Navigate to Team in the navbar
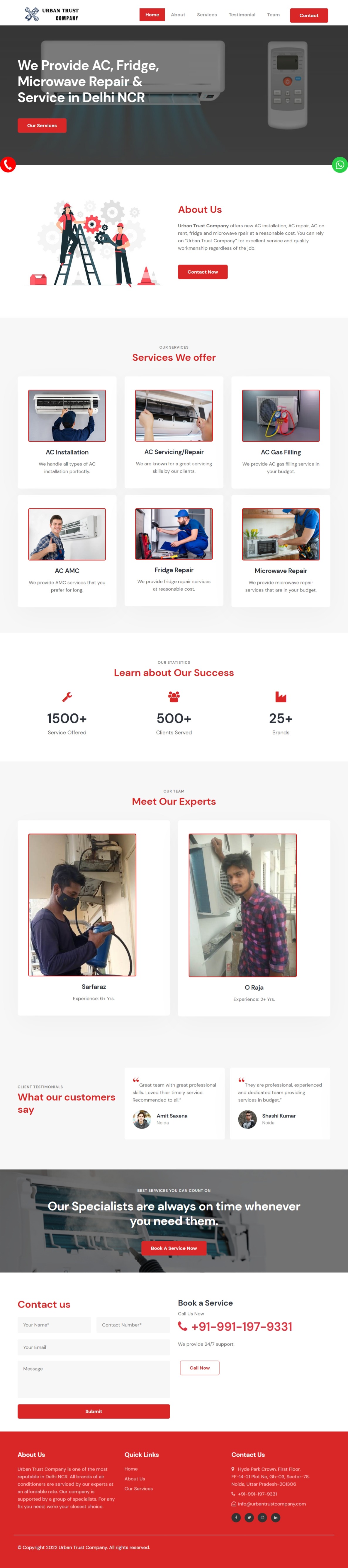 click(274, 15)
